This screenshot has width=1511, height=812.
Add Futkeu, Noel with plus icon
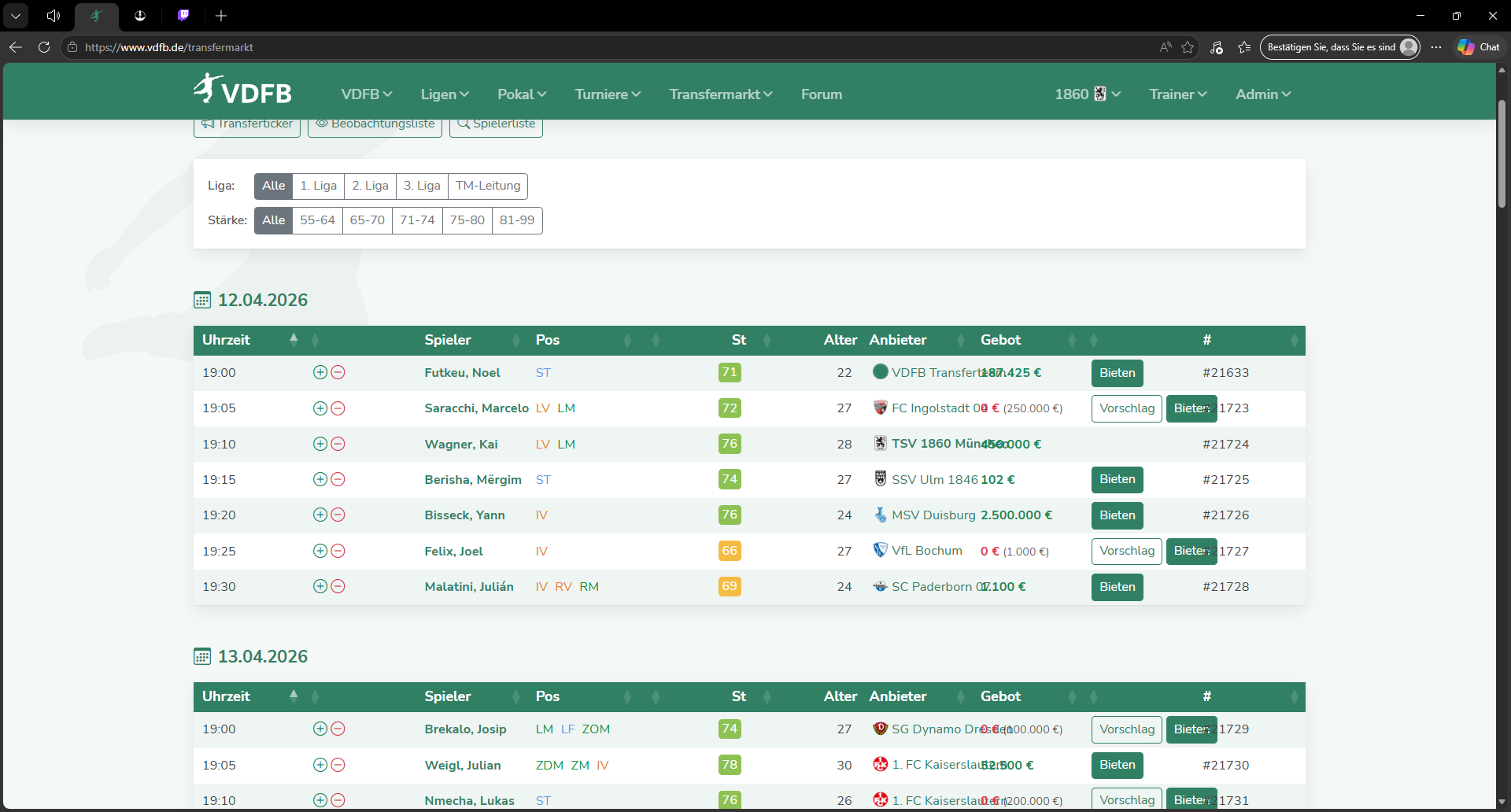pos(320,372)
